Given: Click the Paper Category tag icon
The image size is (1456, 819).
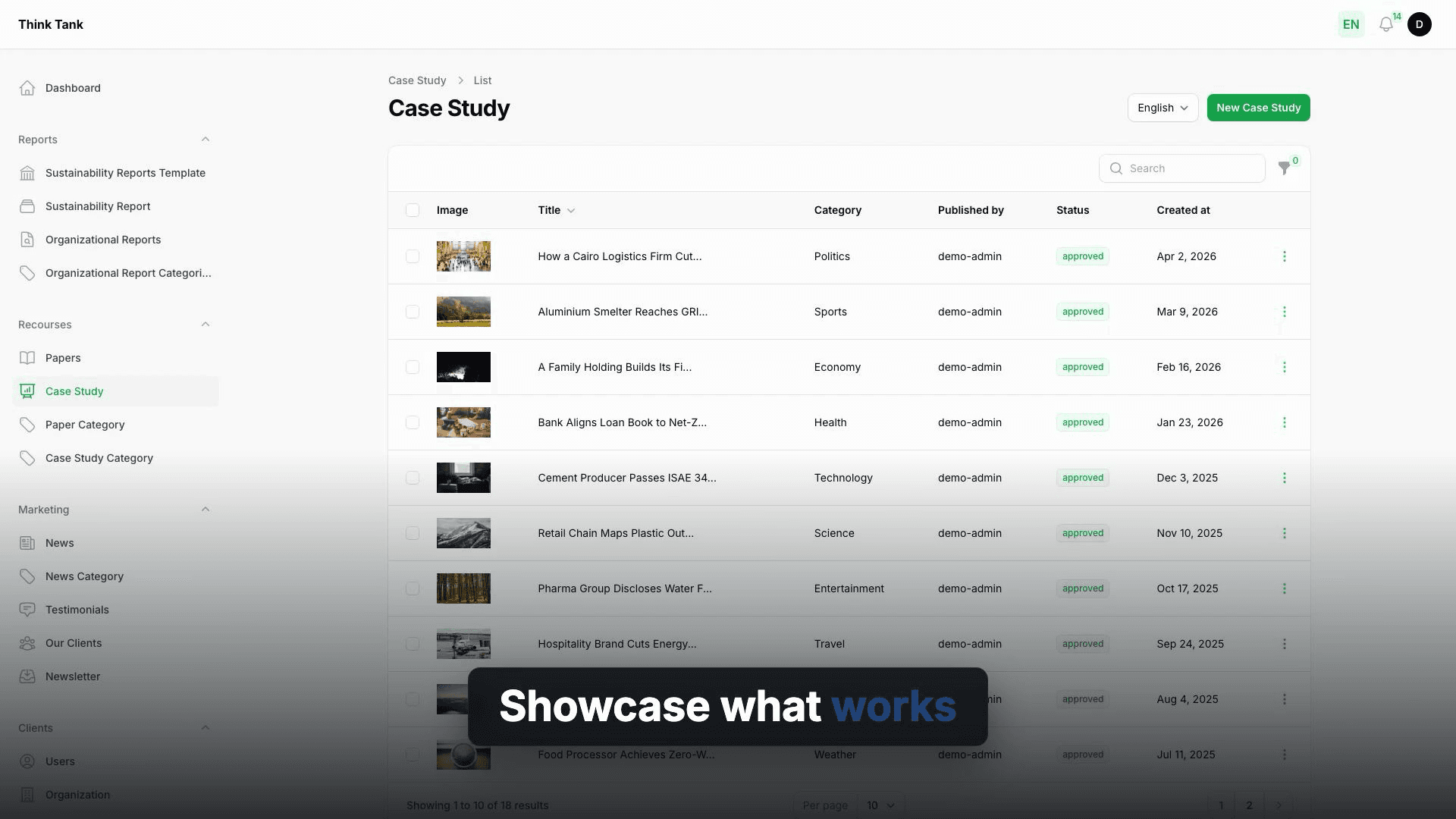Looking at the screenshot, I should click(27, 425).
